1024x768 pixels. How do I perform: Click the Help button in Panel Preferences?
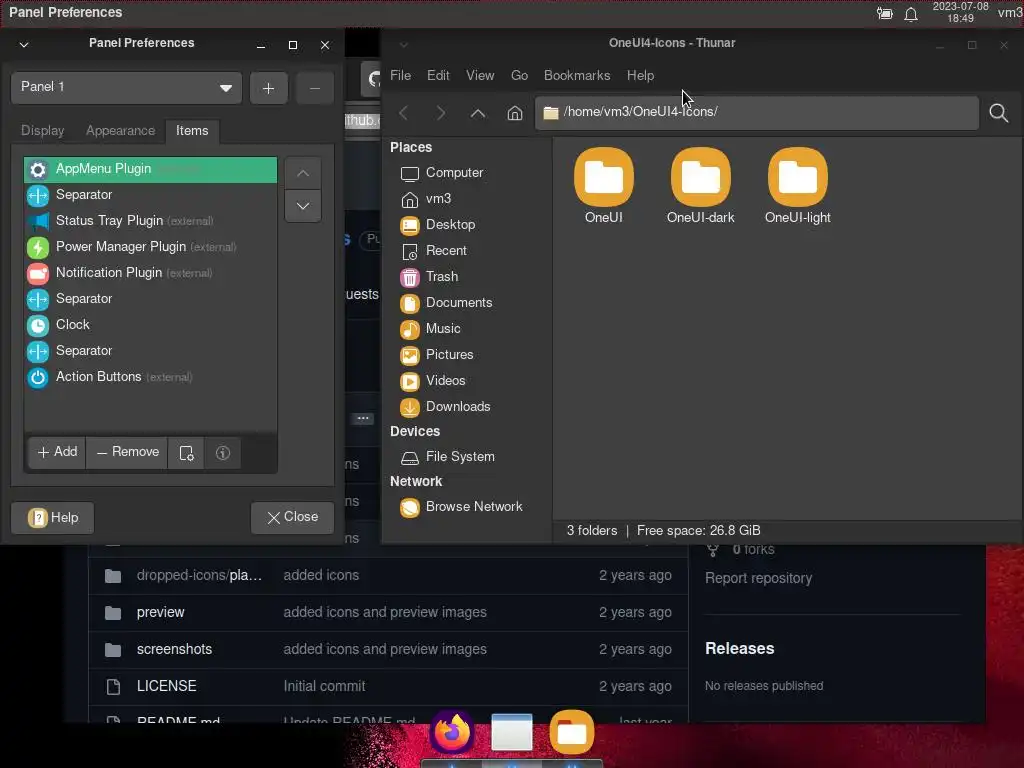(53, 518)
